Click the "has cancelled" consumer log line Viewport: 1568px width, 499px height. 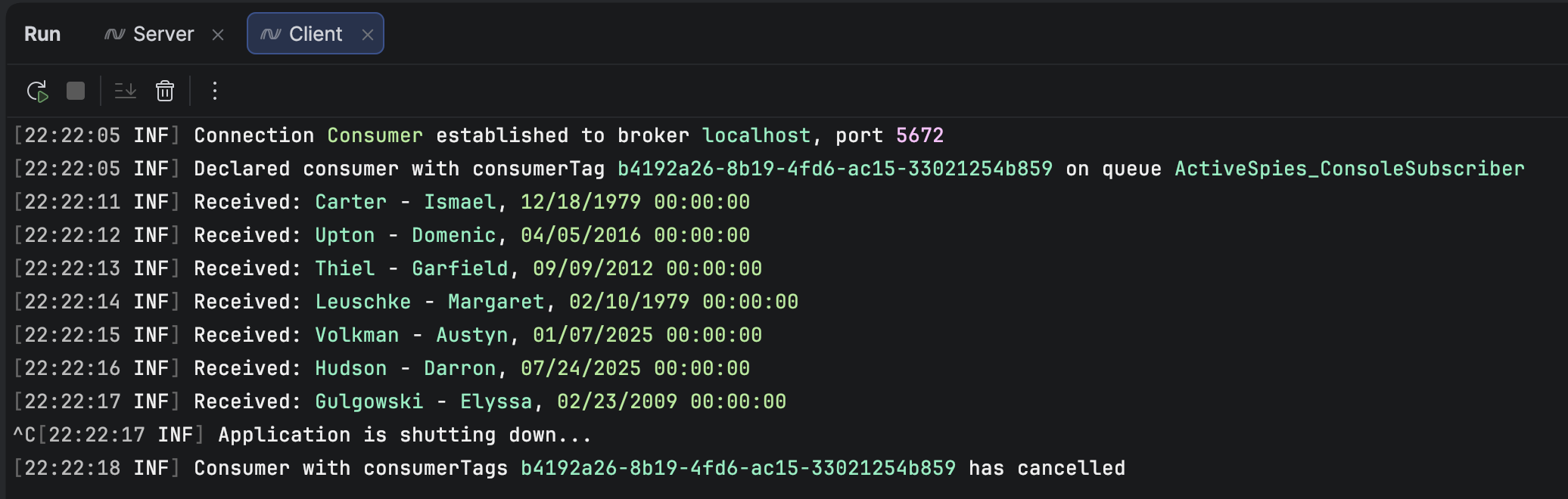coord(1047,468)
